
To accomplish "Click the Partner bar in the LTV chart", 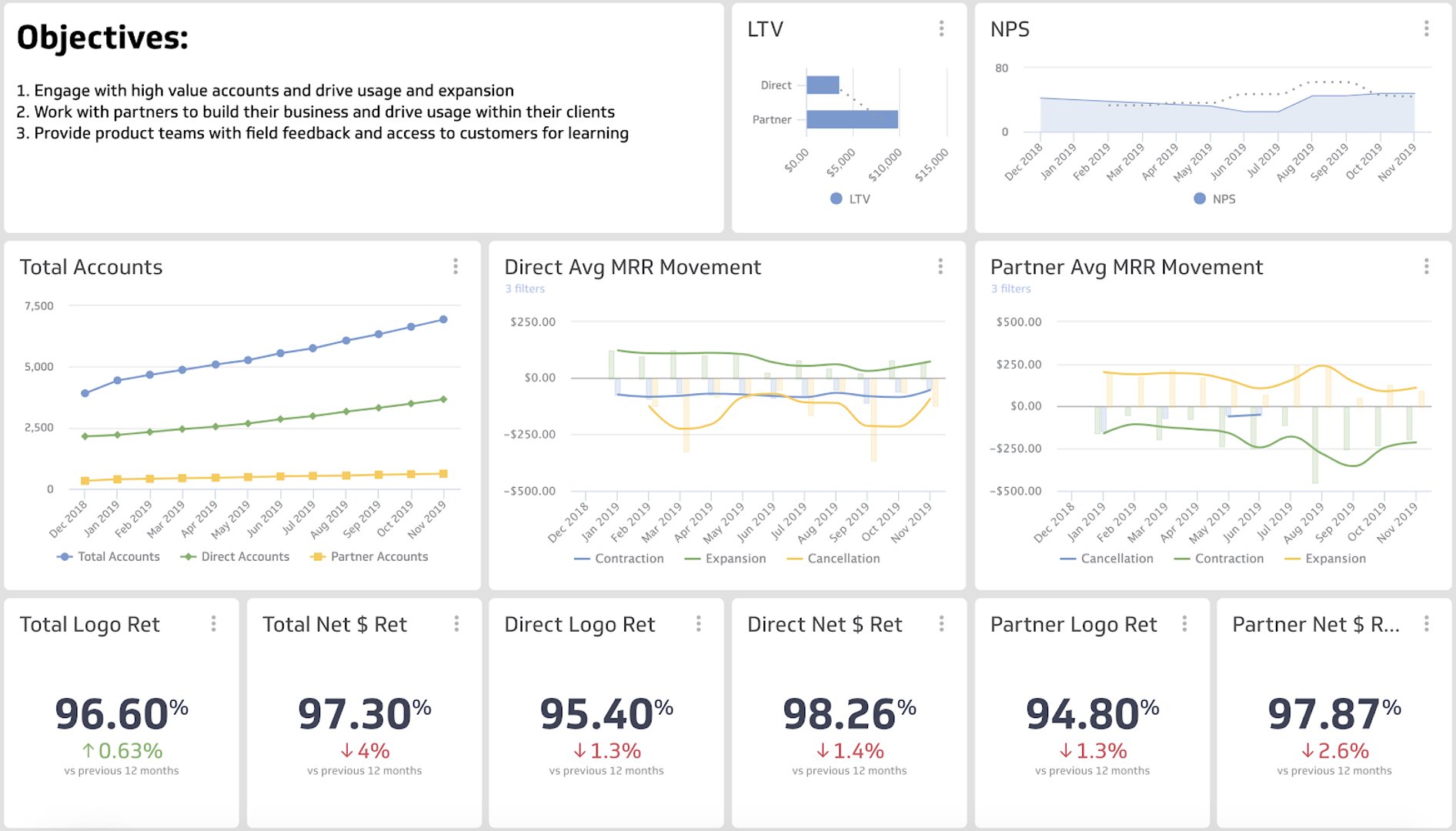I will coord(850,119).
